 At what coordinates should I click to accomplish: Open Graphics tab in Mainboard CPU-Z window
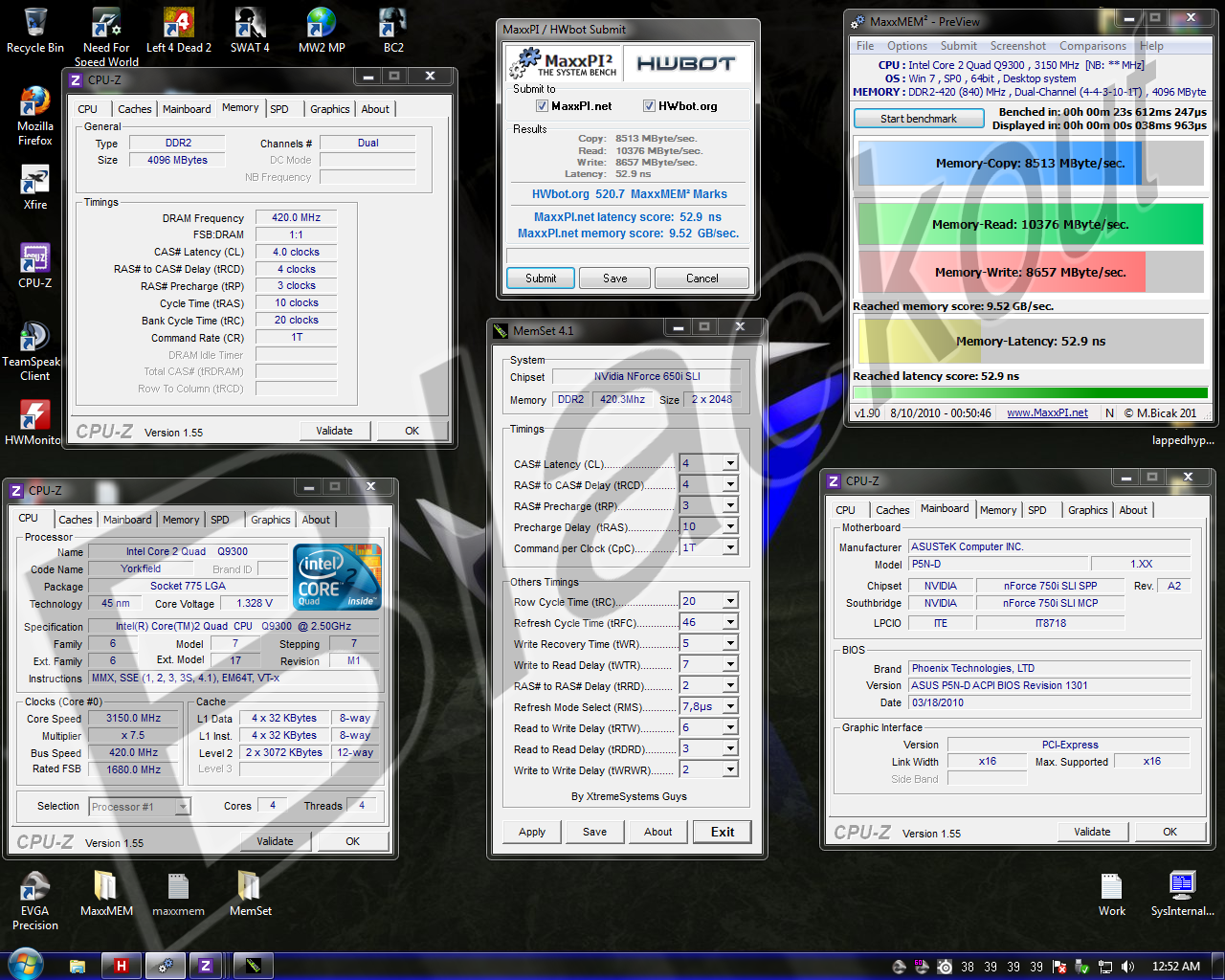pyautogui.click(x=1087, y=510)
